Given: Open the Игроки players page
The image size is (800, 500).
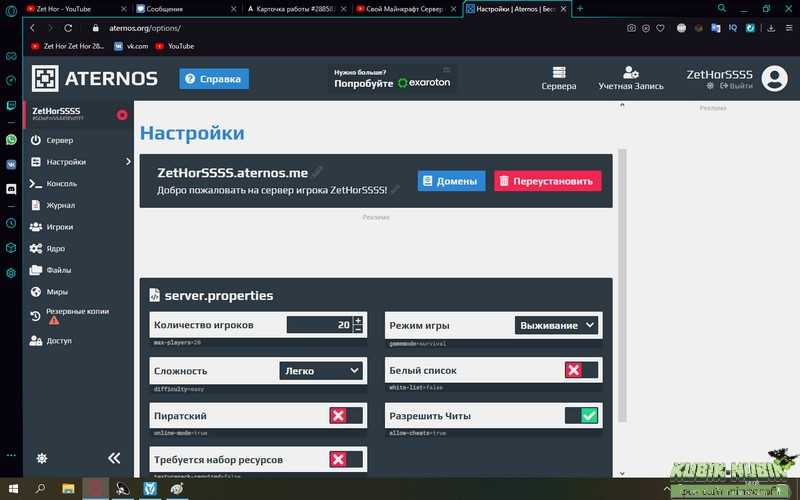Looking at the screenshot, I should (52, 227).
